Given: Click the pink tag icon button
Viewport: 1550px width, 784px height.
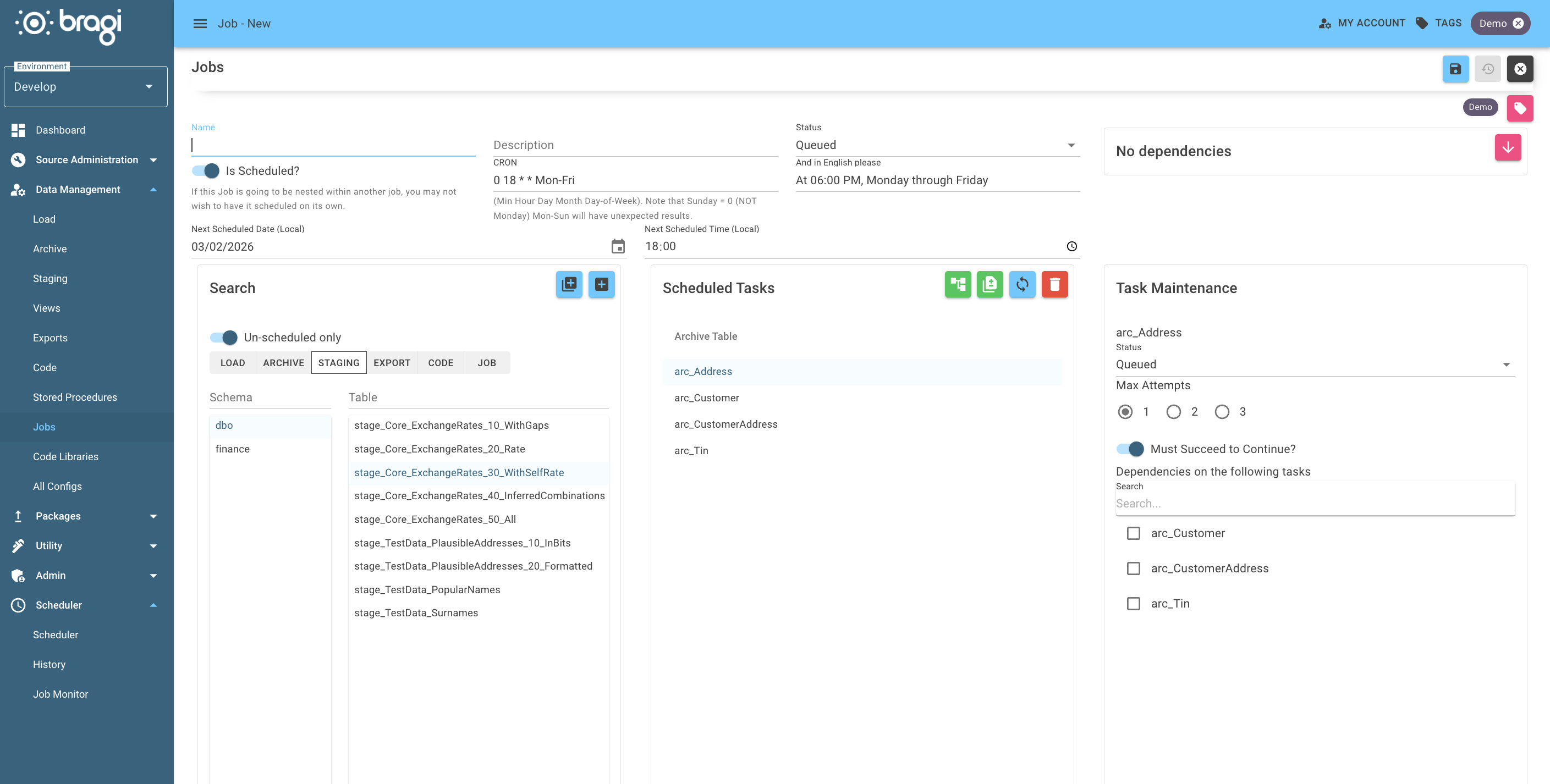Looking at the screenshot, I should pyautogui.click(x=1520, y=108).
